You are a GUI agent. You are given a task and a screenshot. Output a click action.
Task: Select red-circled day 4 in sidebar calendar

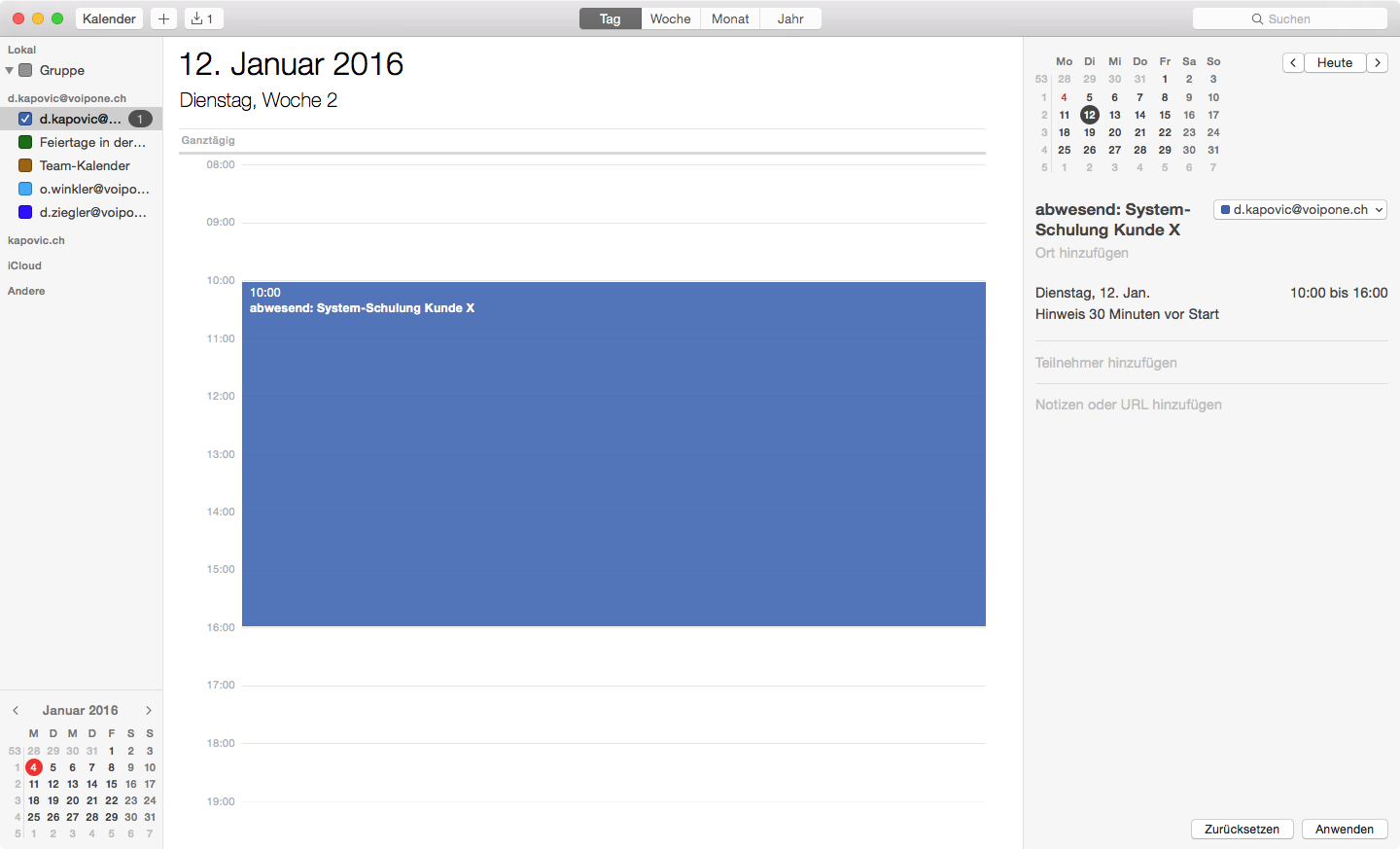click(x=34, y=767)
